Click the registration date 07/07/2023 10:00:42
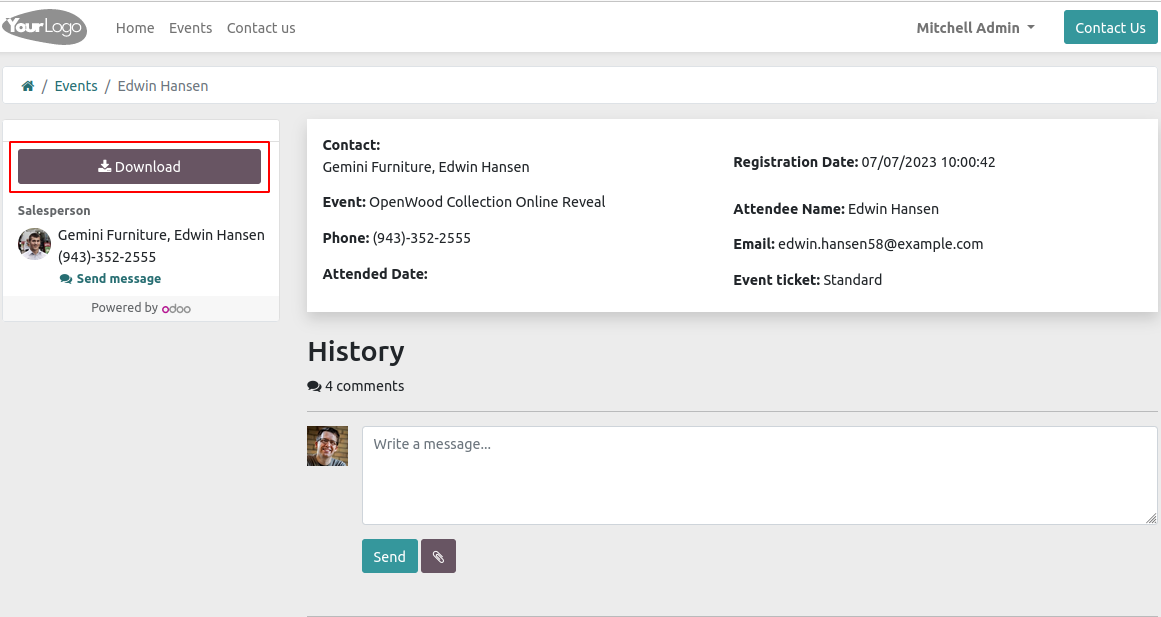Screen dimensions: 1161x617 [x=929, y=161]
